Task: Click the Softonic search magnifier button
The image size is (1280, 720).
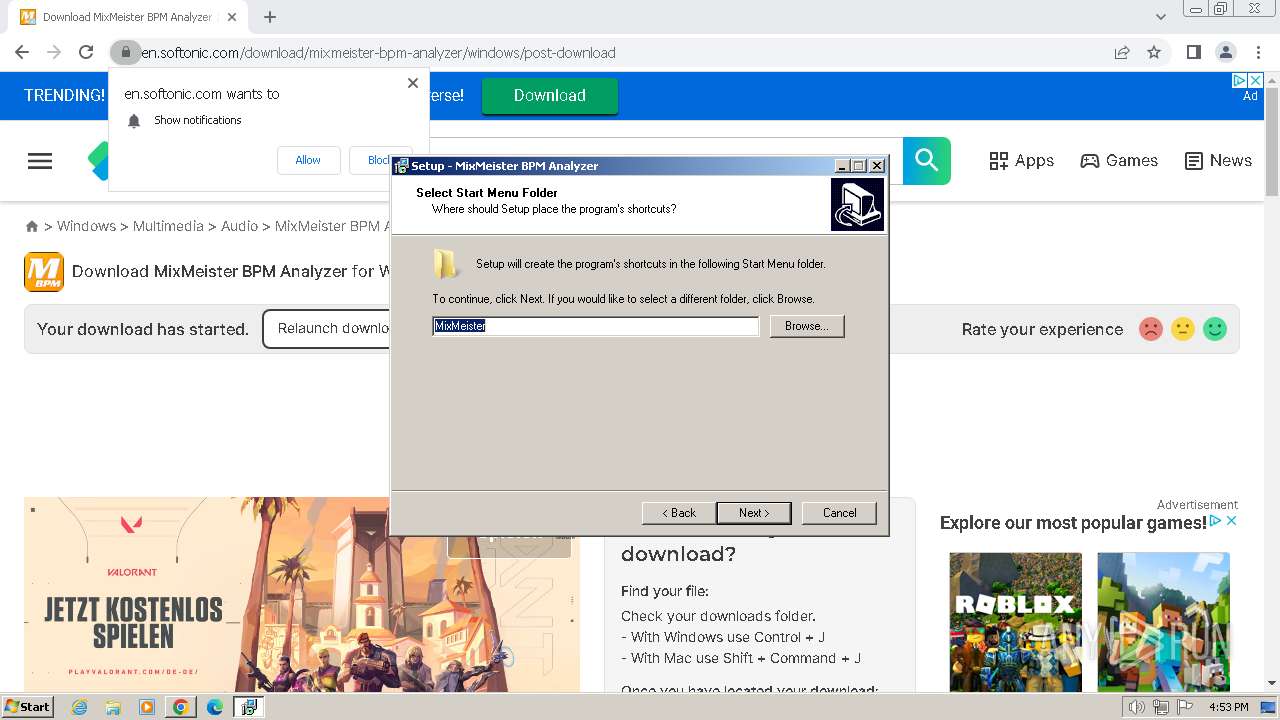Action: point(927,160)
